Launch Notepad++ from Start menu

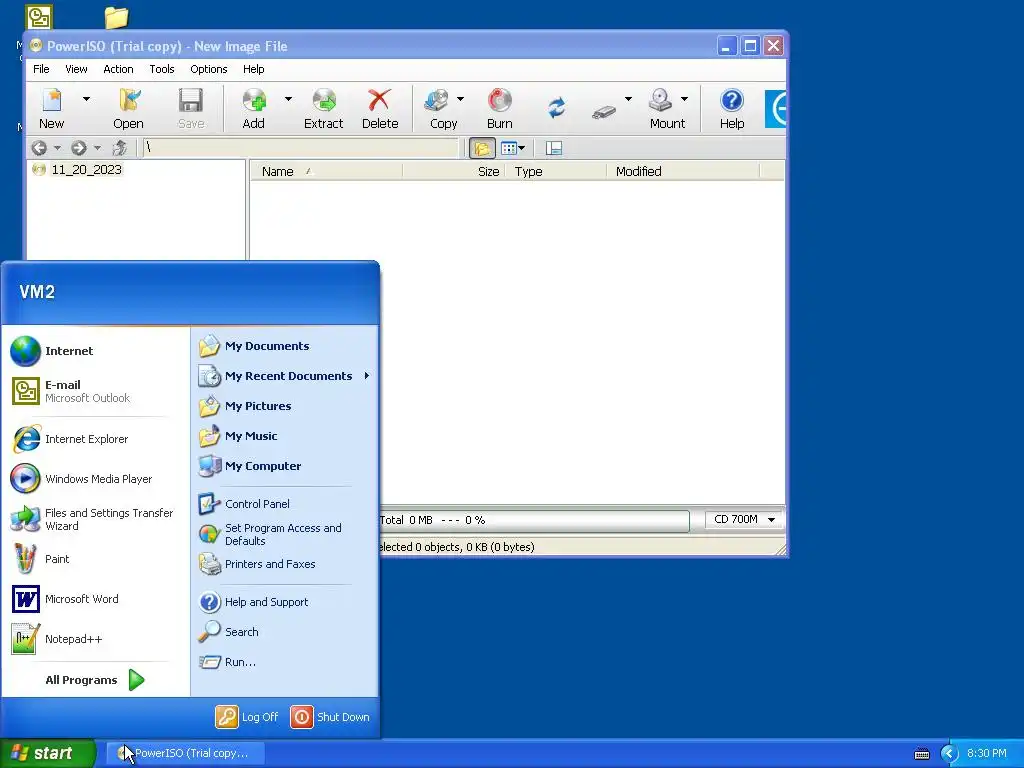pyautogui.click(x=95, y=639)
